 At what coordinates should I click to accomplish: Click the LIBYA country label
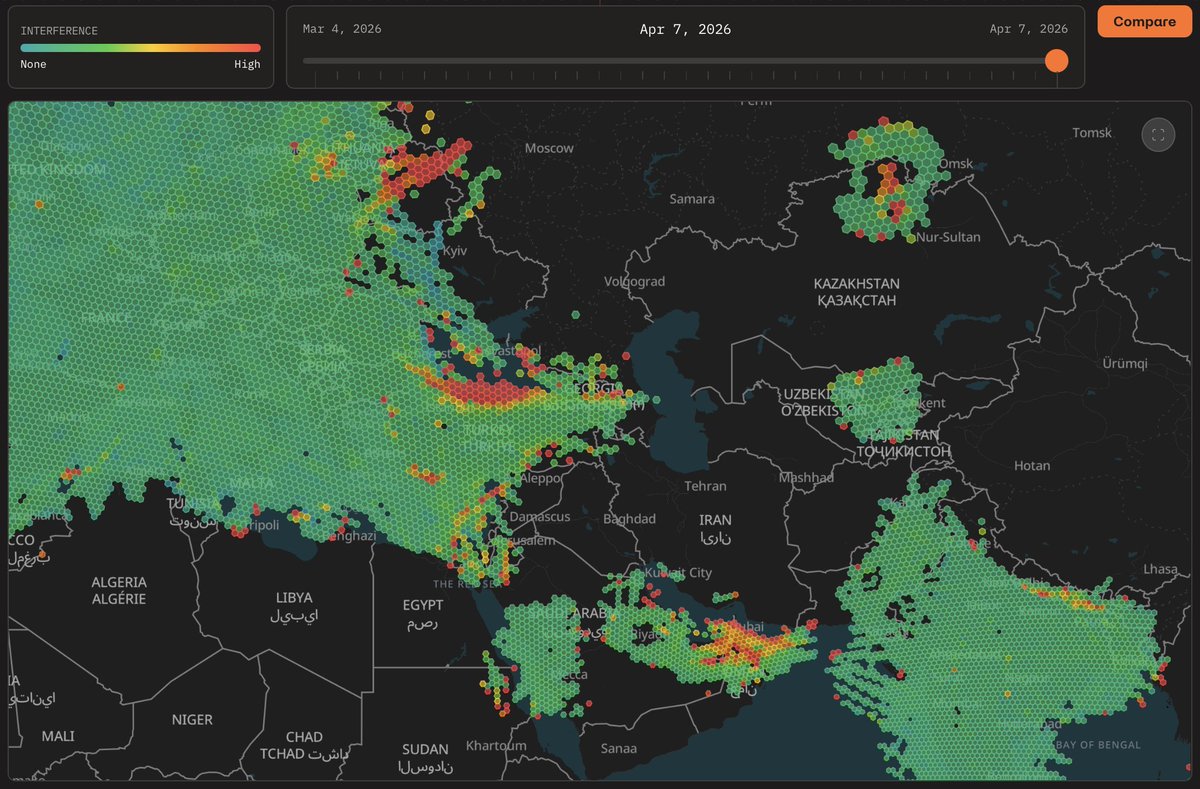click(x=294, y=606)
